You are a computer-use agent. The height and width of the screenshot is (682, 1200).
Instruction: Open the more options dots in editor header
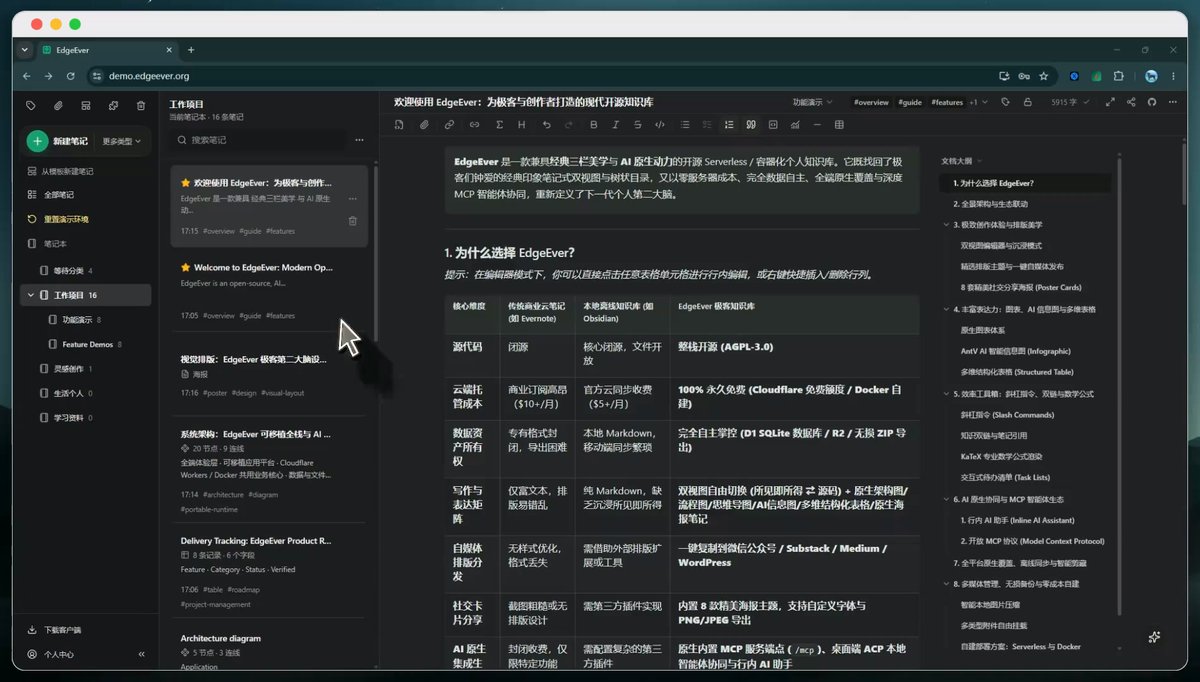coord(1172,102)
